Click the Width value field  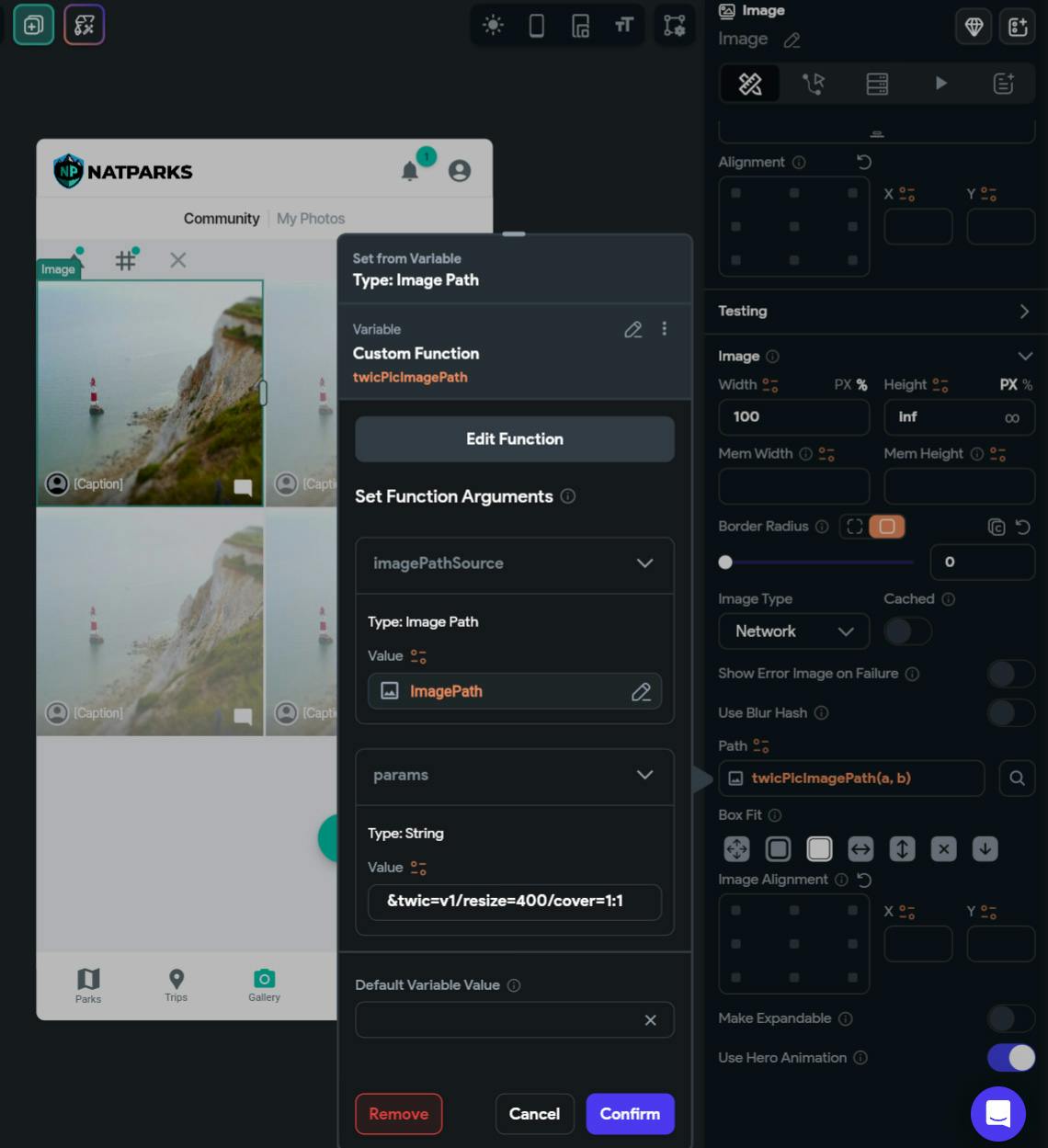point(794,417)
